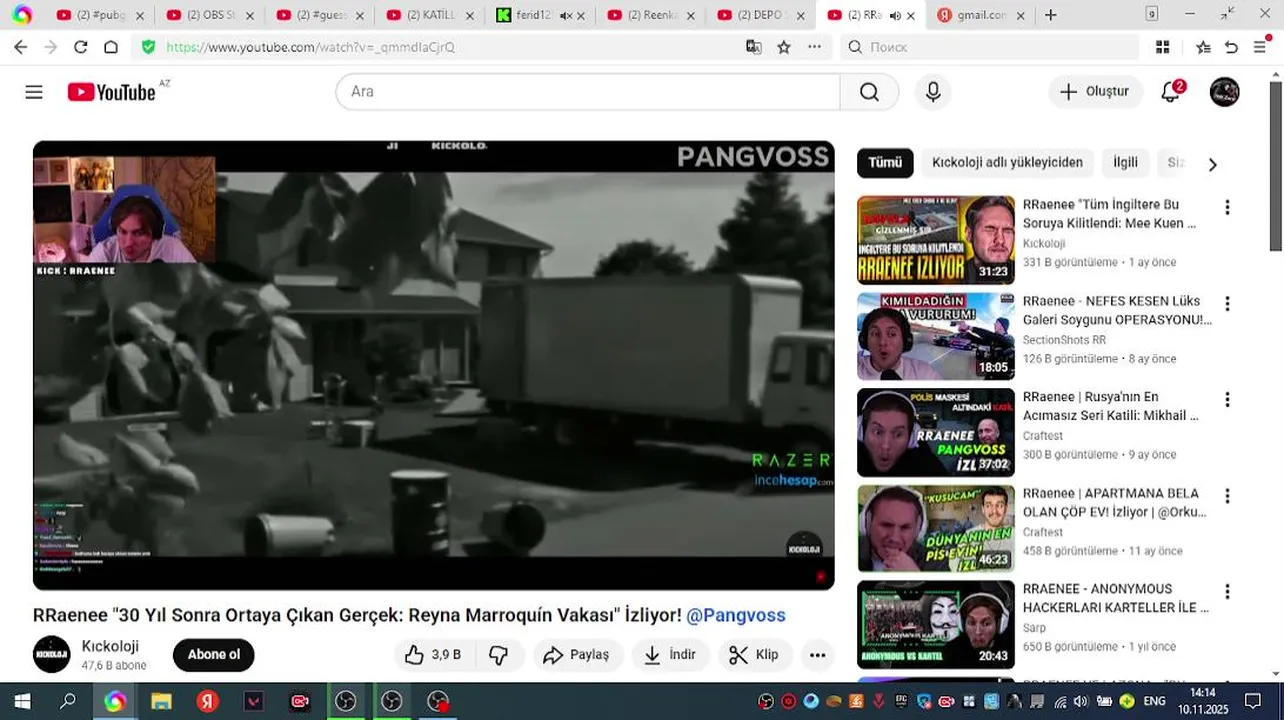Open options for the Tüm İngiltere video
The height and width of the screenshot is (720, 1284).
pyautogui.click(x=1227, y=208)
